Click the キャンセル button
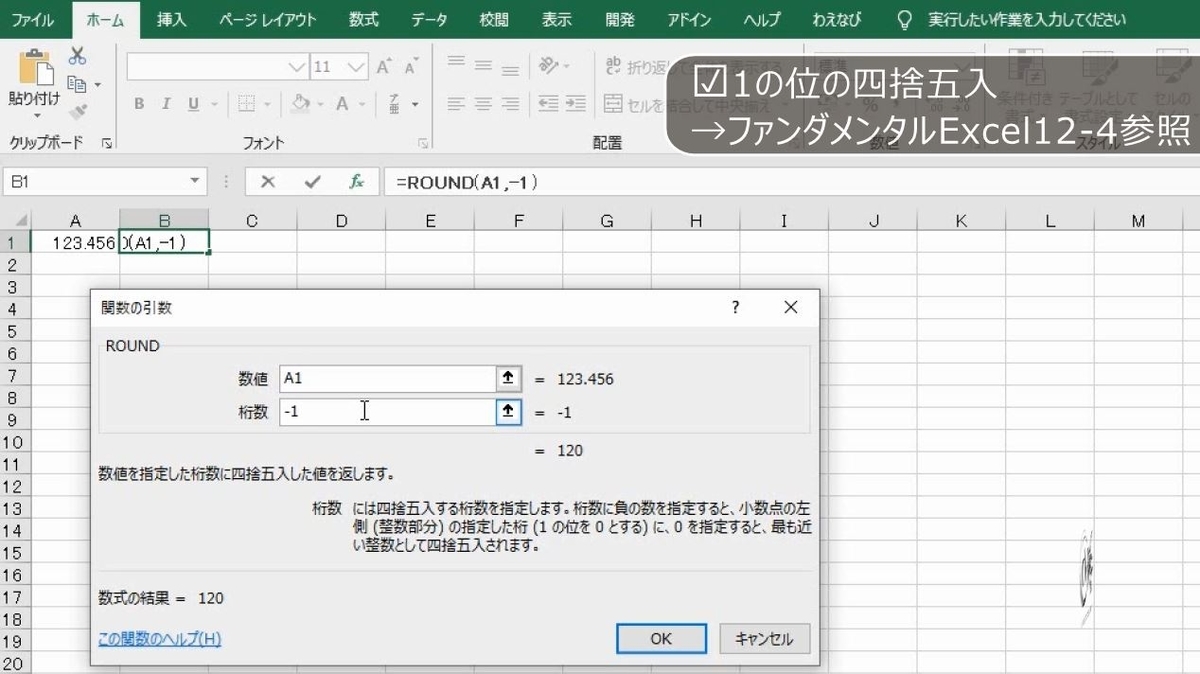This screenshot has width=1200, height=674. coord(764,639)
